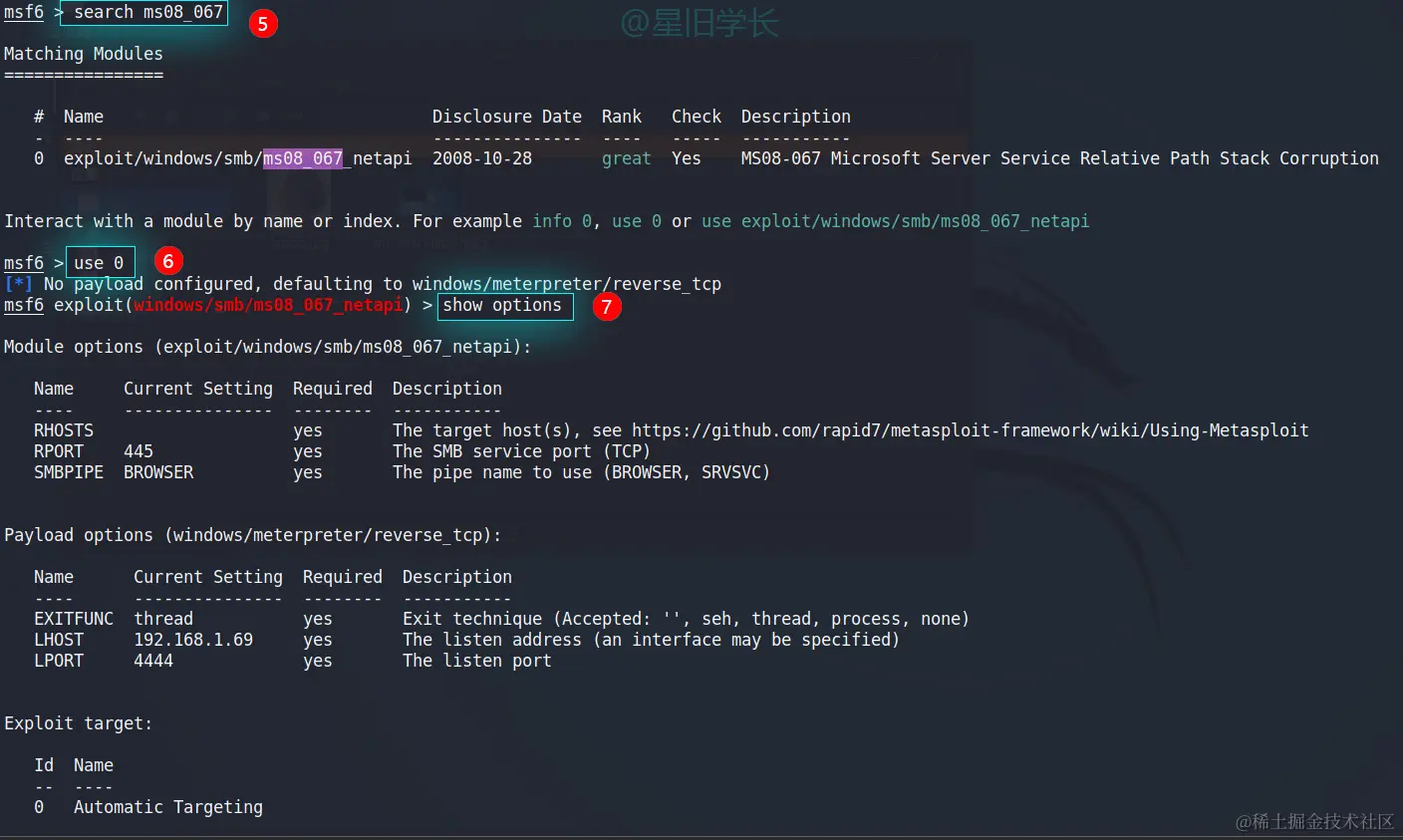Click the RPORT value 445

click(139, 451)
